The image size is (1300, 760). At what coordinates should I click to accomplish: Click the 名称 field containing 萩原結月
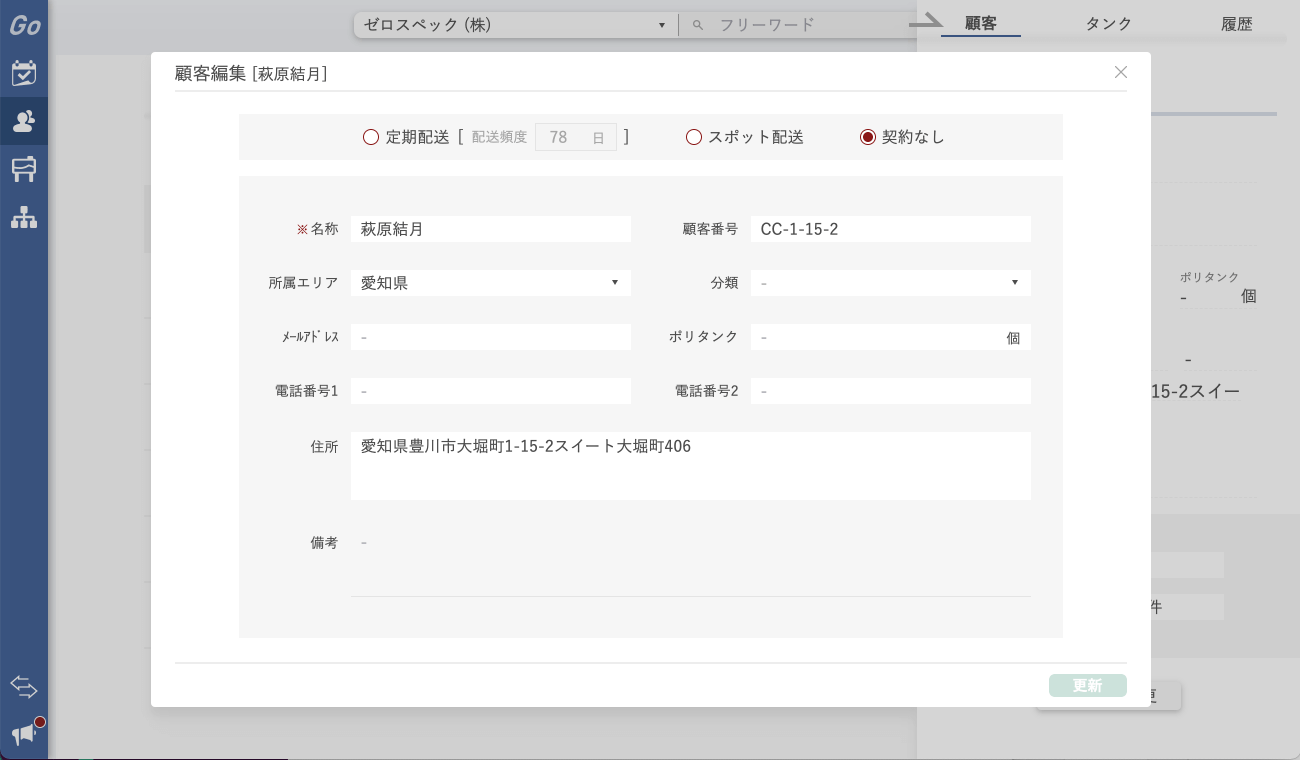point(491,229)
